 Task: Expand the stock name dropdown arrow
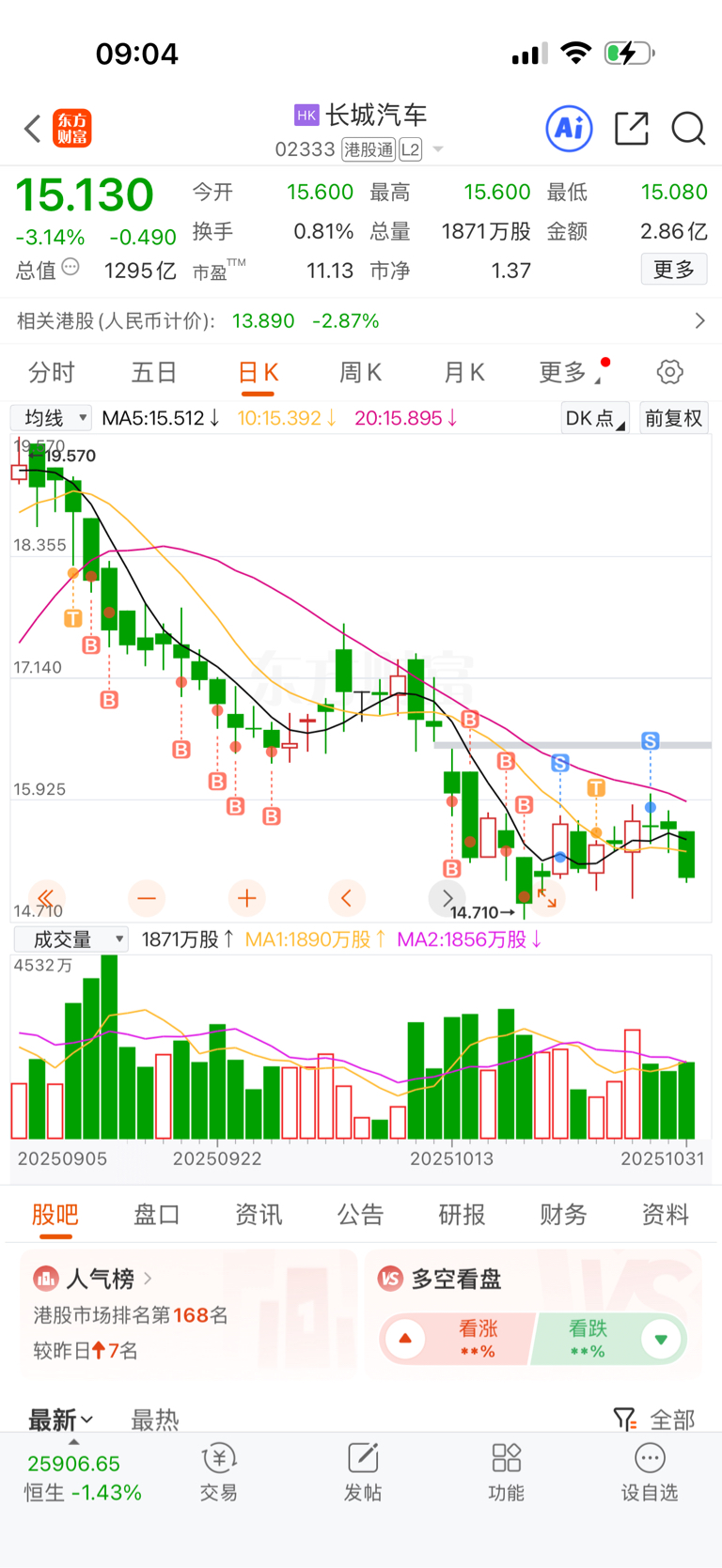tap(437, 149)
